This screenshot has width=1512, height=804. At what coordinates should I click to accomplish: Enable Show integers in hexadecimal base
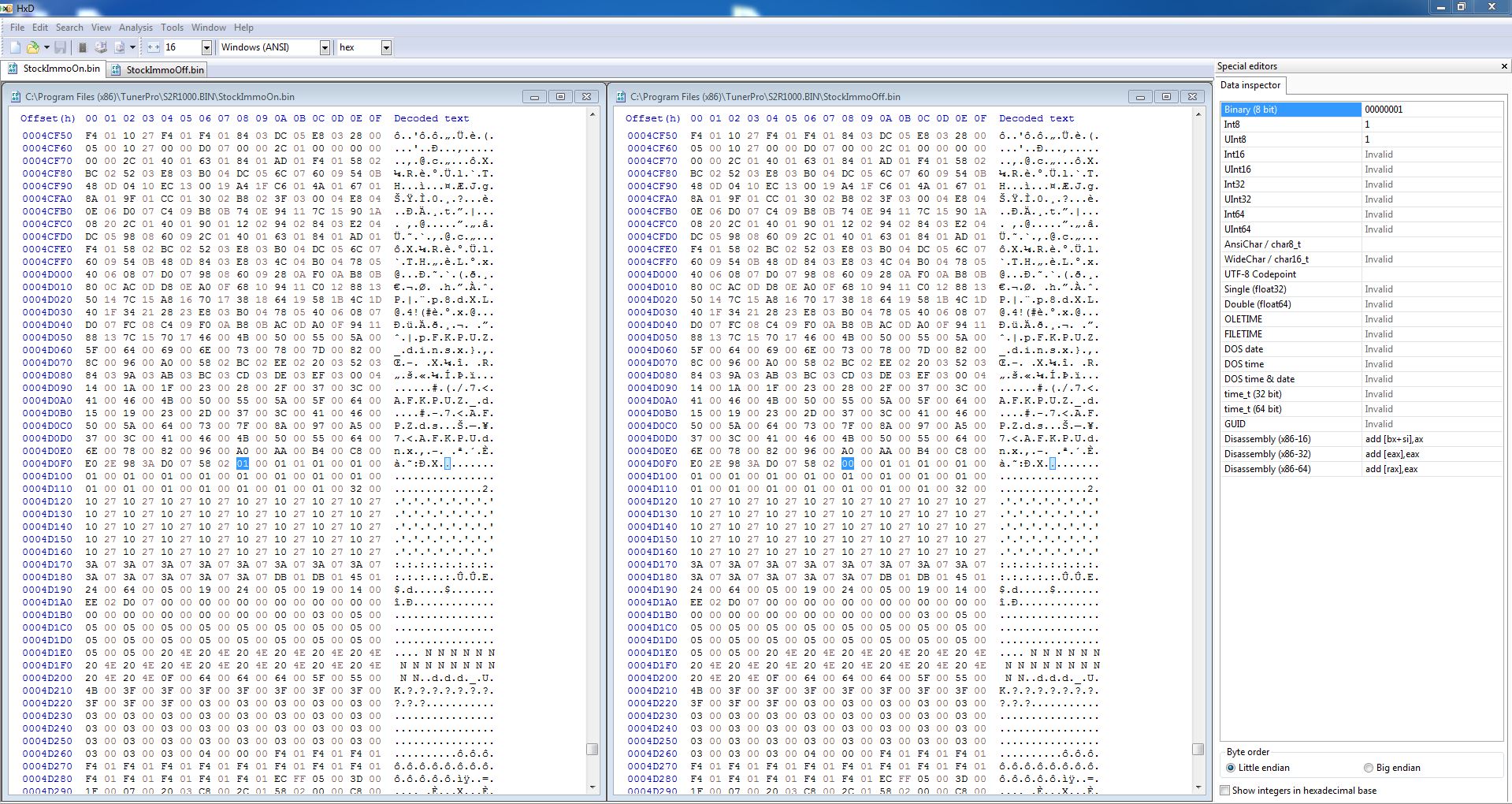1298,790
